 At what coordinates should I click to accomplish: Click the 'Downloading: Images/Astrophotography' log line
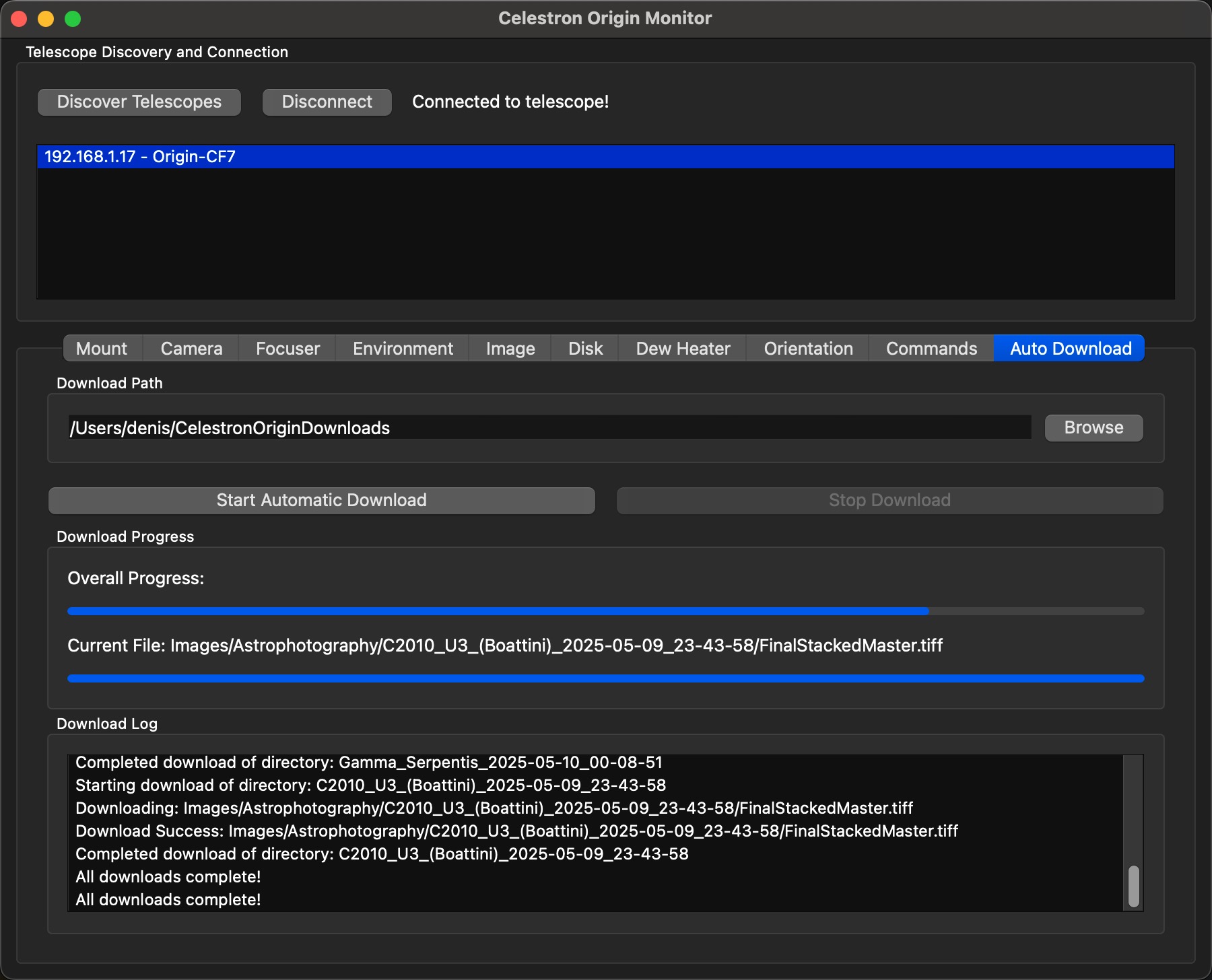click(494, 808)
